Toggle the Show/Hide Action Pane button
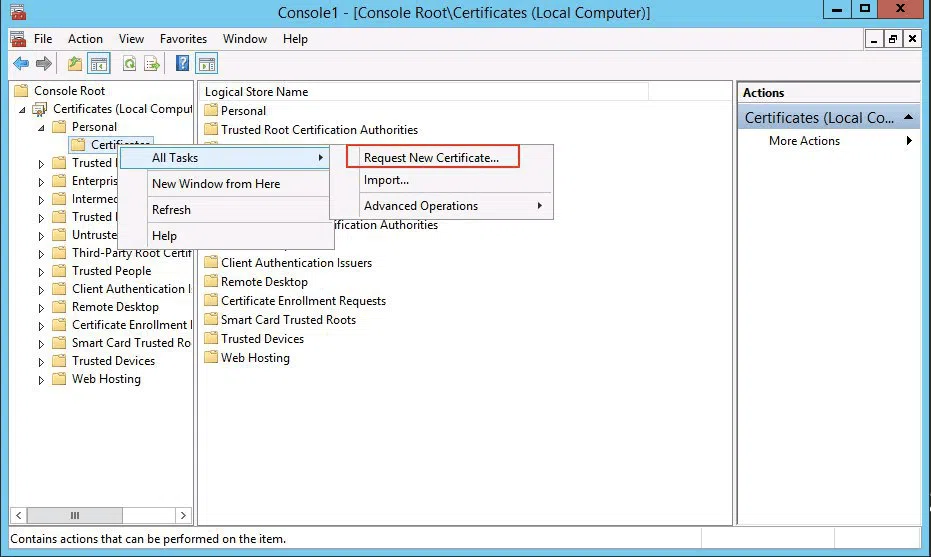Image resolution: width=931 pixels, height=557 pixels. (x=207, y=64)
